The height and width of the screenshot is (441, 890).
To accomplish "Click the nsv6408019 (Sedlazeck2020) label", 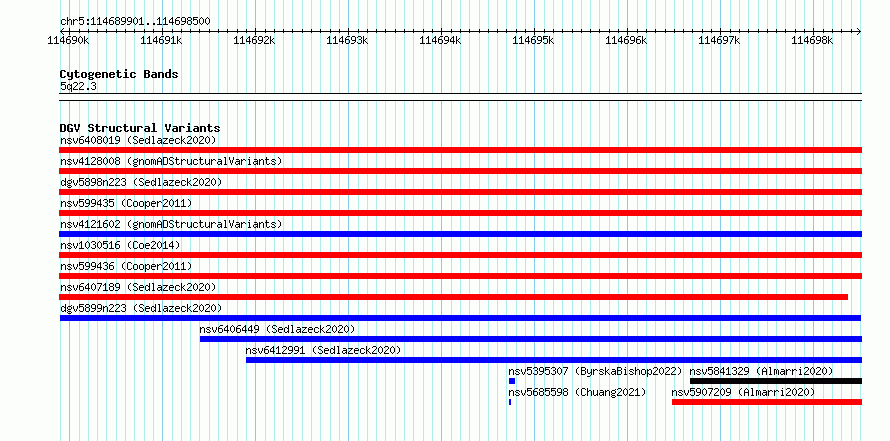I will 138,140.
